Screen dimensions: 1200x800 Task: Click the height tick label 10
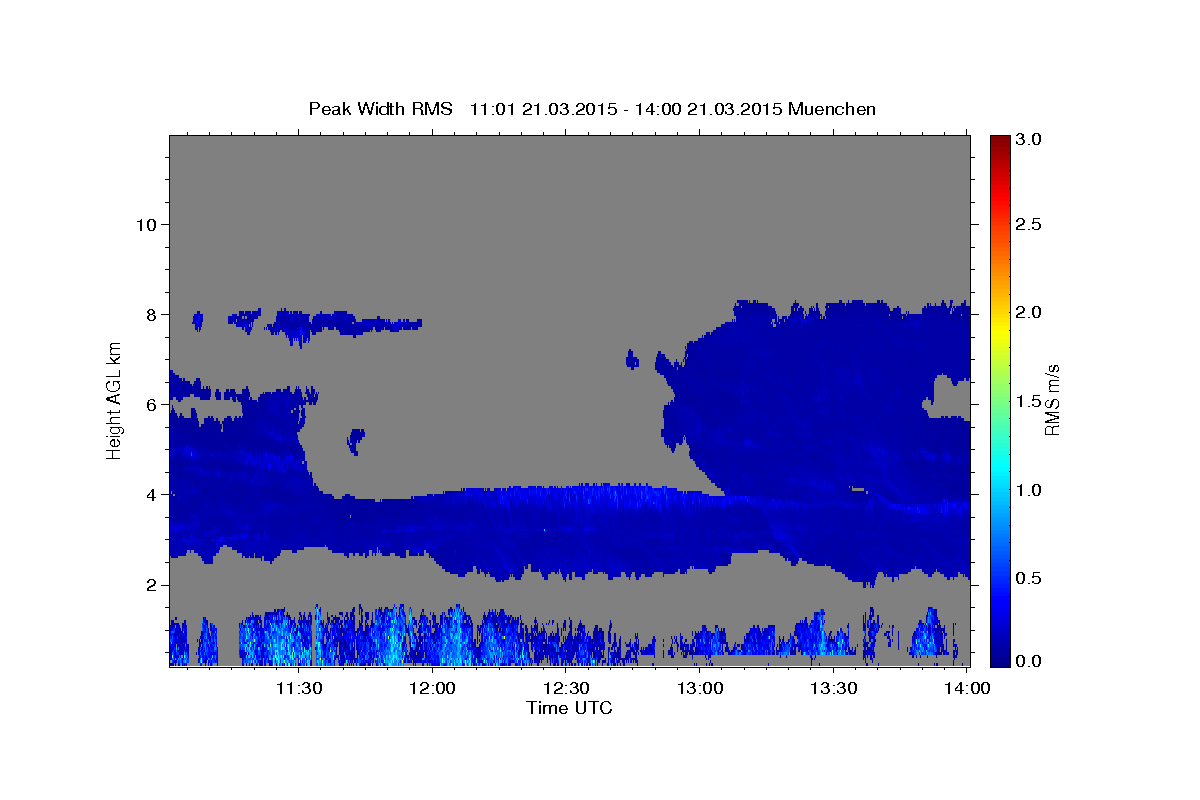coord(146,224)
